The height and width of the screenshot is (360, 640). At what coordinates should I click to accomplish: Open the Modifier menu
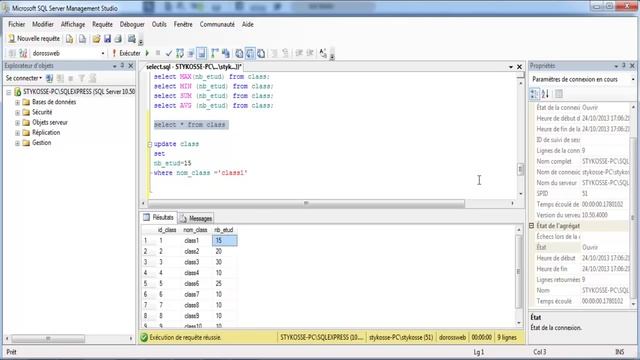coord(43,24)
